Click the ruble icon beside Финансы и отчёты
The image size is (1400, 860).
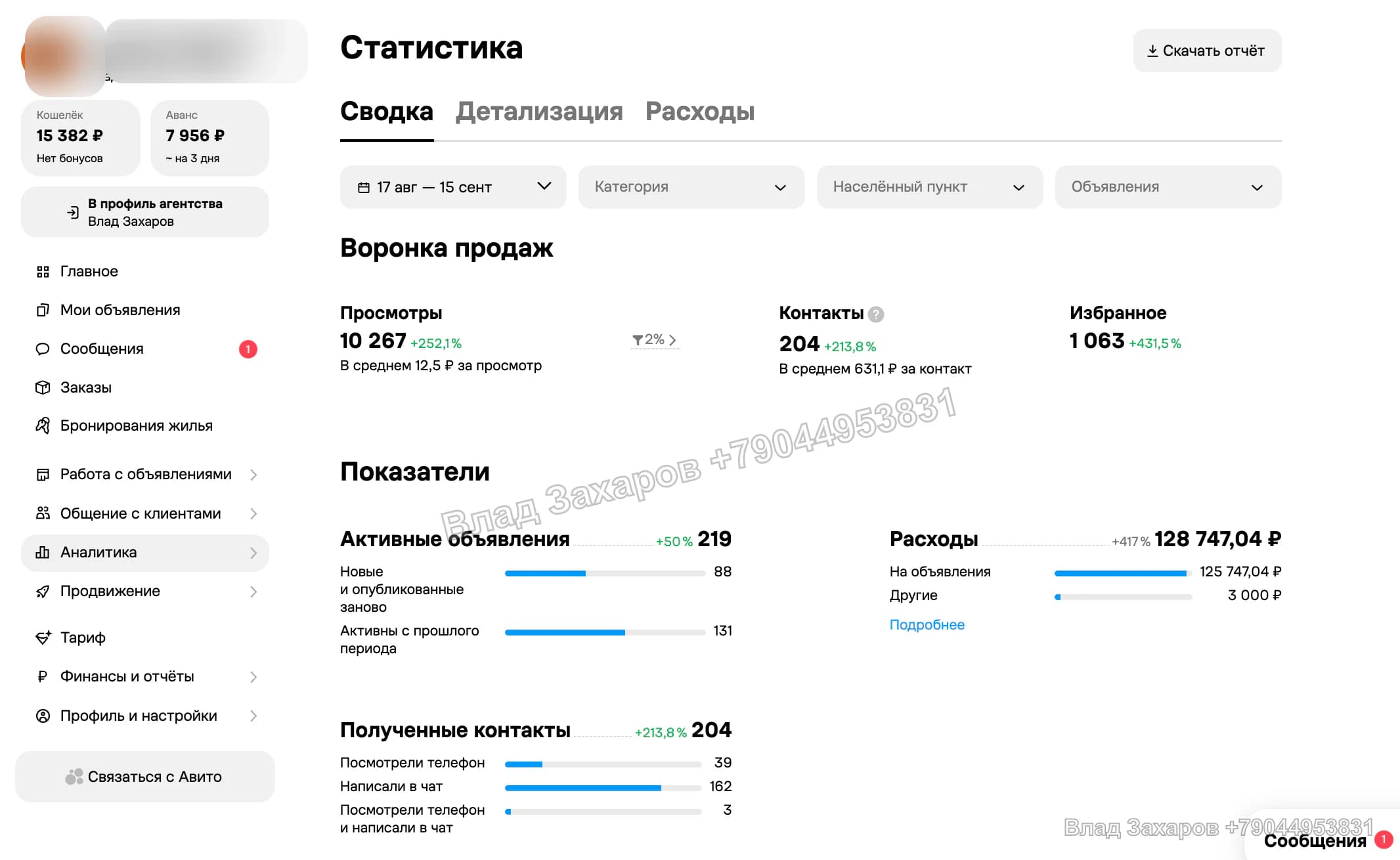43,676
